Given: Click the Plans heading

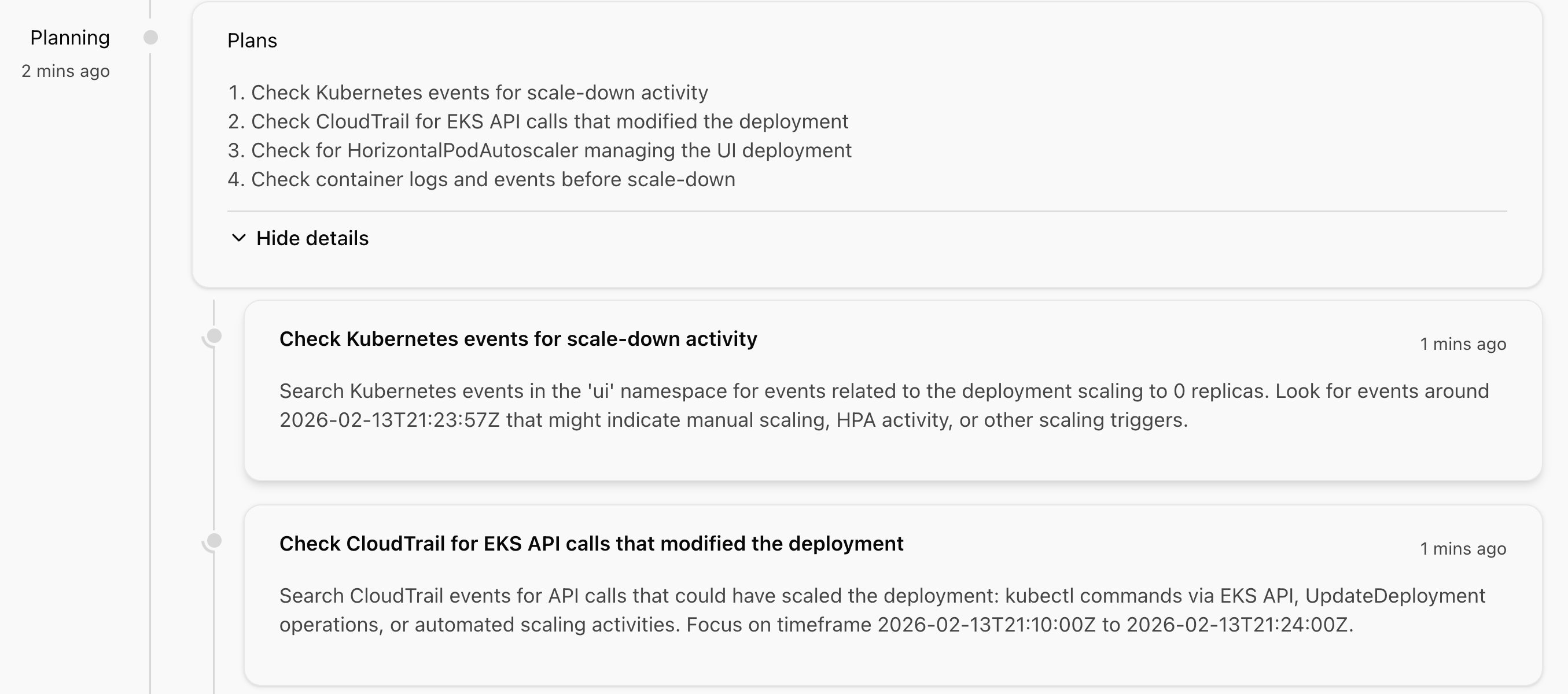Looking at the screenshot, I should [252, 40].
